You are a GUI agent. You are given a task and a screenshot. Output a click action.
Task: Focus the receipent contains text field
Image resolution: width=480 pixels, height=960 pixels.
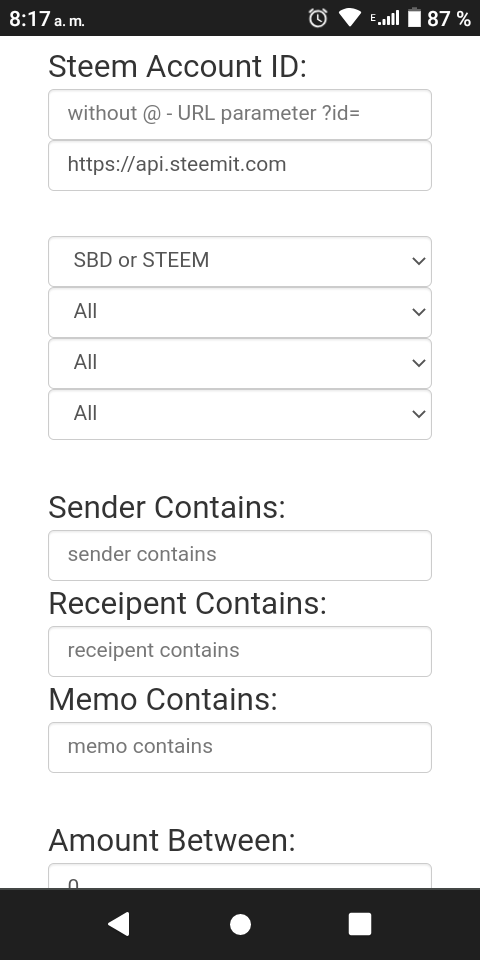click(240, 651)
